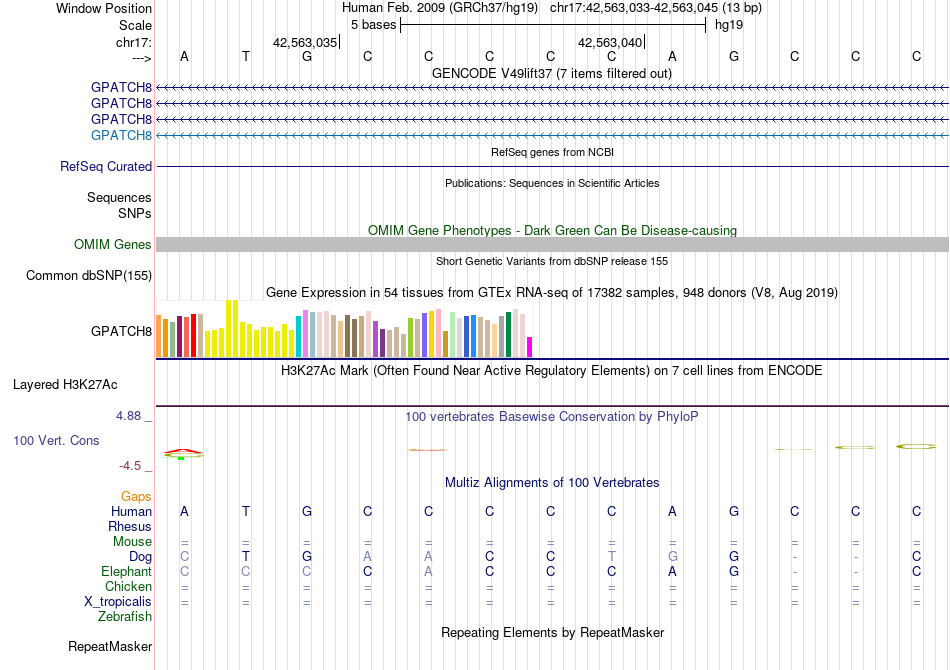
Task: Click the bright red GTEx expression bar
Action: pyautogui.click(x=193, y=336)
